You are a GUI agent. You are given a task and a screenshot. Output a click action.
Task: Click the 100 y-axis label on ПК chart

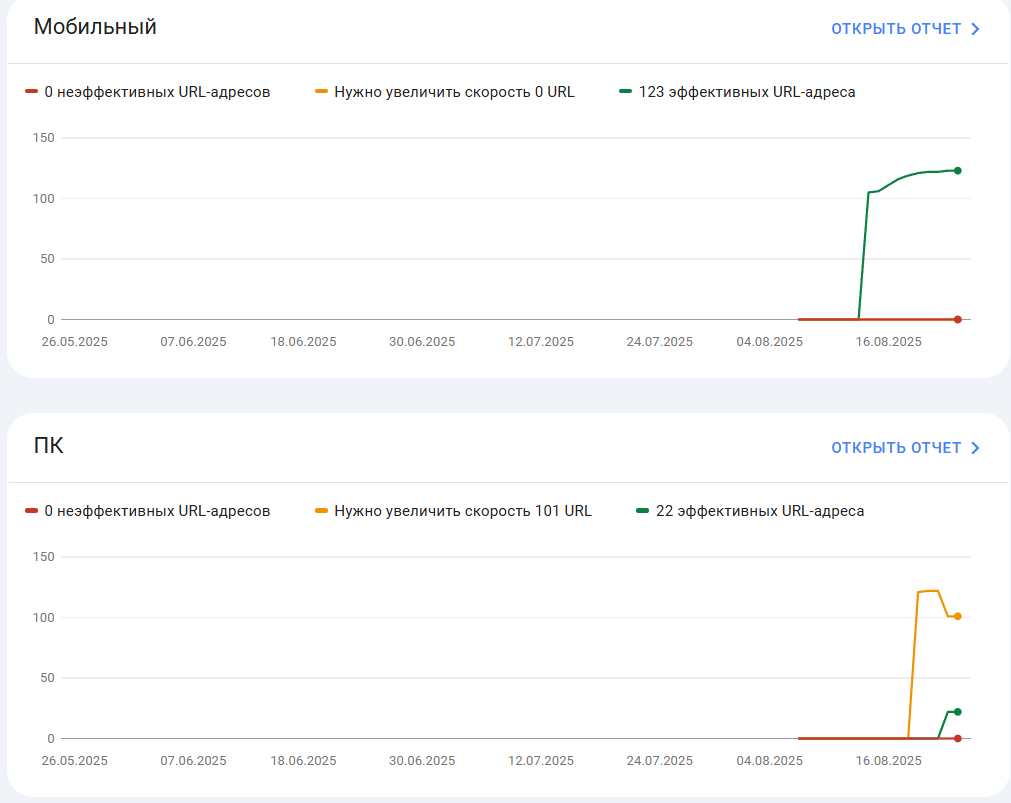tap(44, 617)
